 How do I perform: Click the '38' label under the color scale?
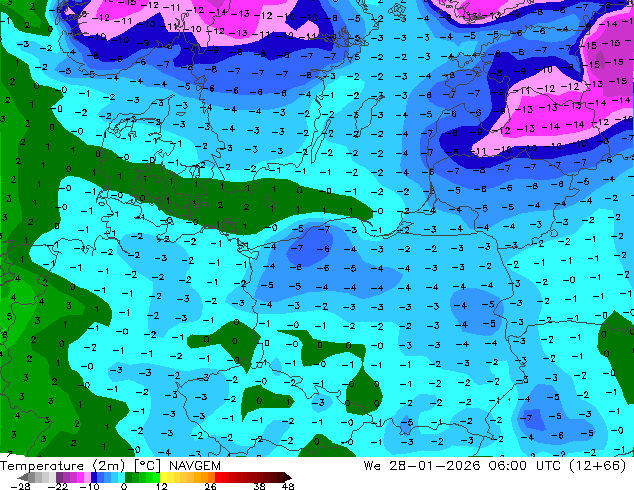point(259,486)
